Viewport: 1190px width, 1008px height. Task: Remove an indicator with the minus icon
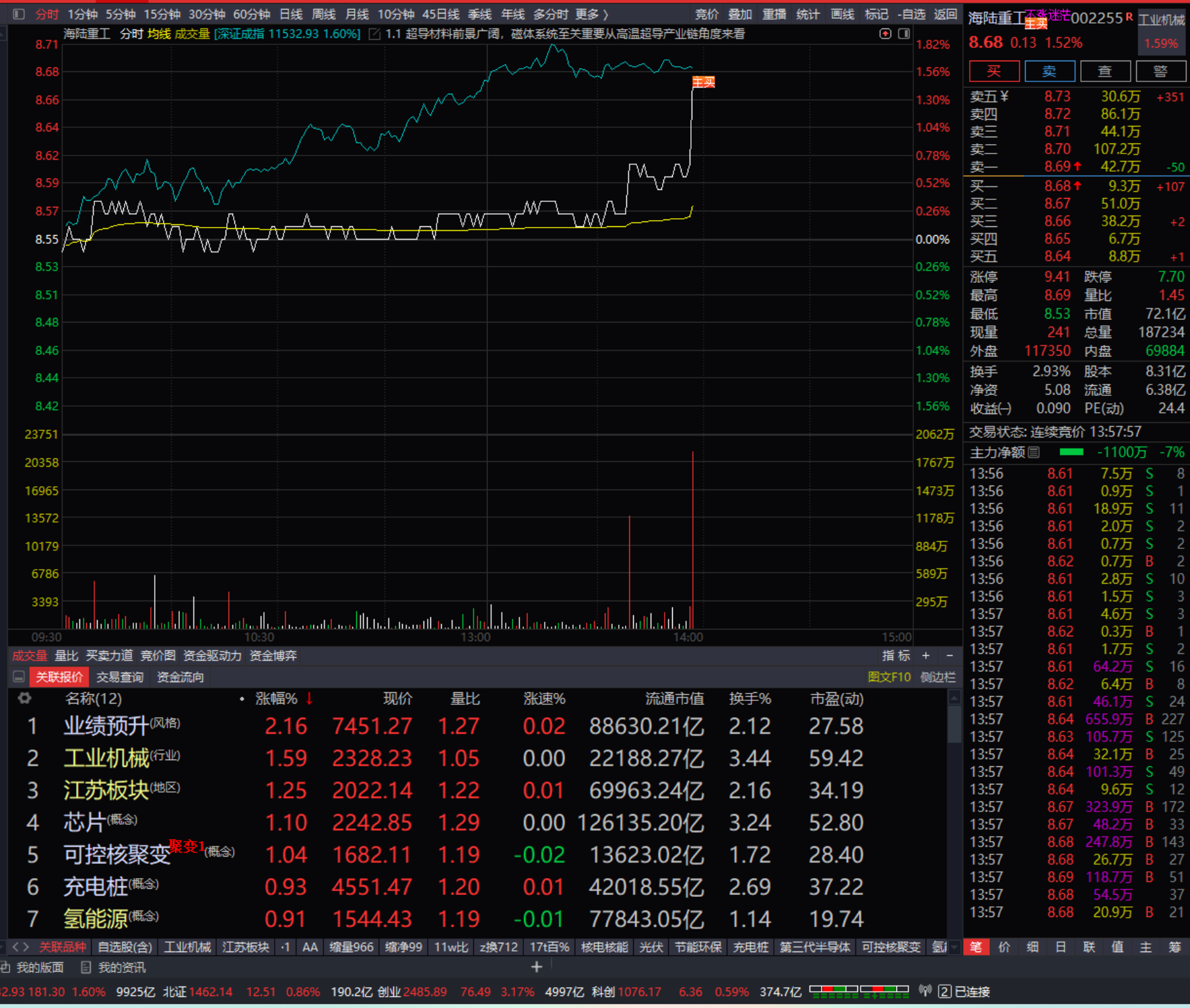[x=950, y=655]
